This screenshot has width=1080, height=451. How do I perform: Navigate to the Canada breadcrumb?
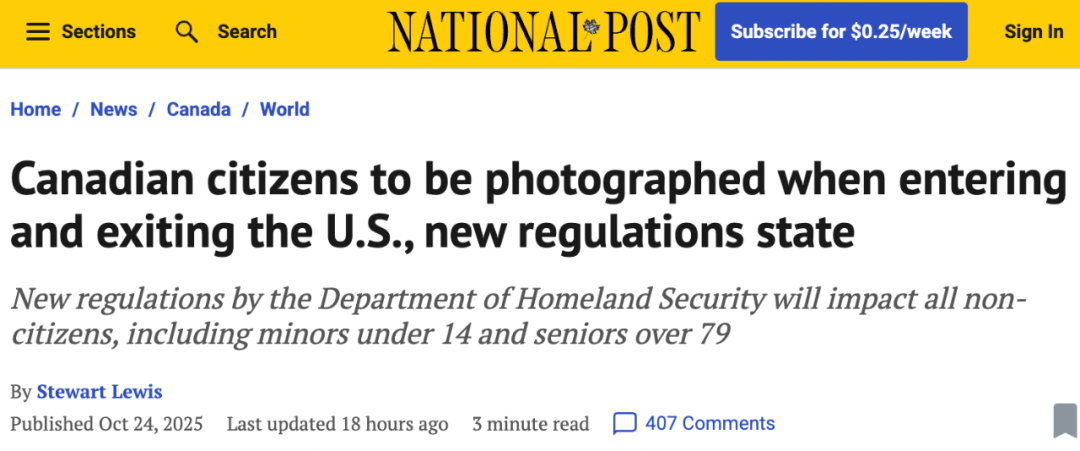pyautogui.click(x=198, y=109)
